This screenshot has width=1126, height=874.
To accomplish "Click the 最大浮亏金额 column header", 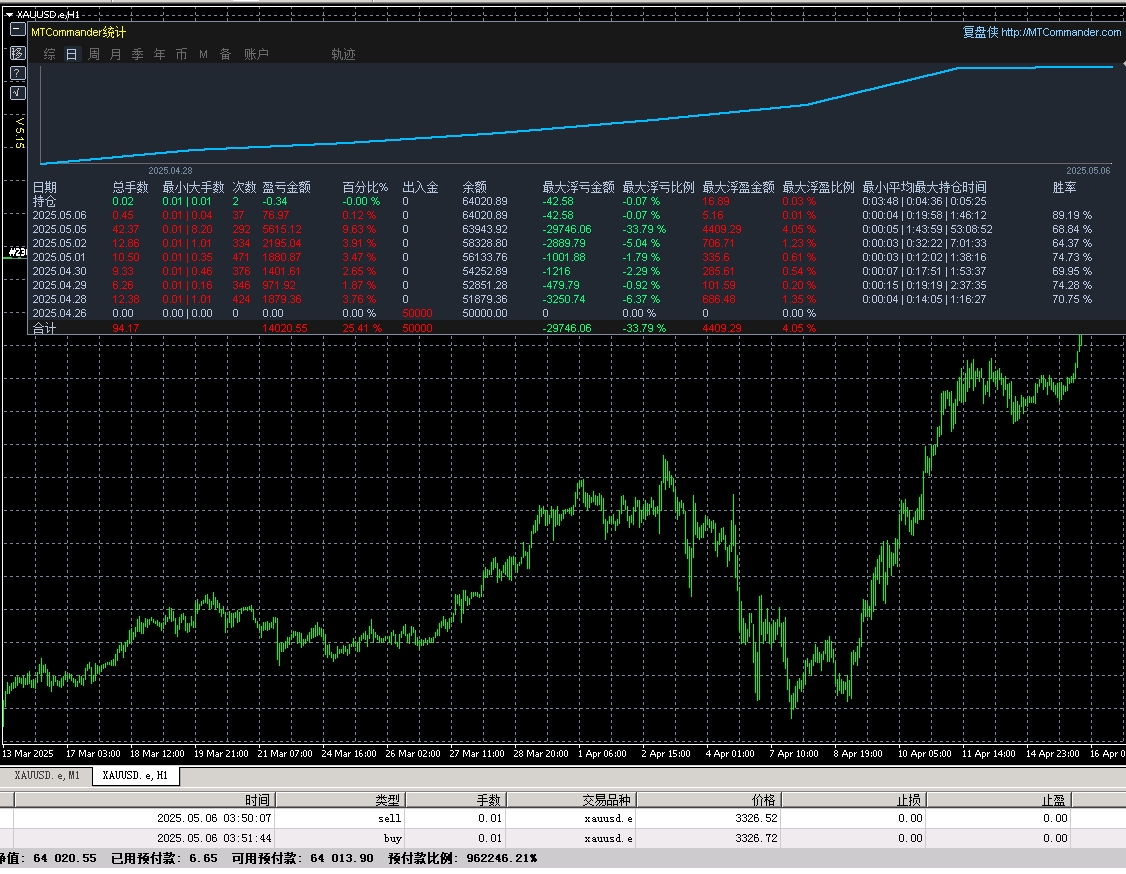I will tap(579, 187).
